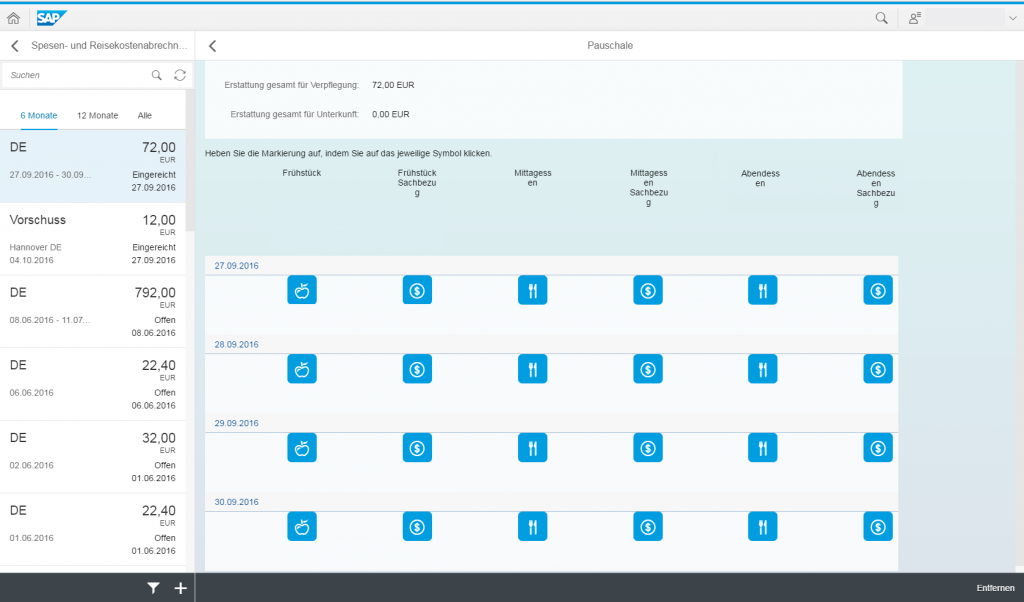Expand the user menu dropdown arrow
Screen dimensions: 1024x602
click(x=1012, y=18)
